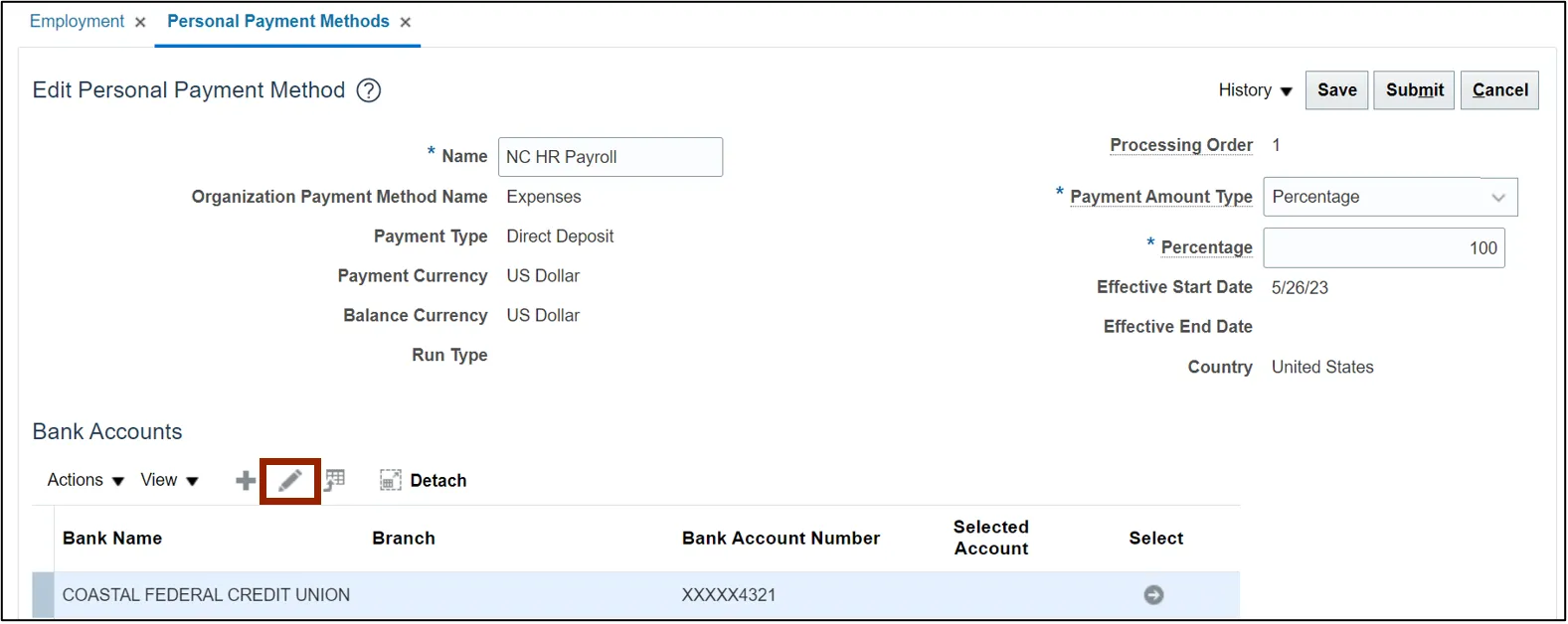This screenshot has width=1568, height=624.
Task: Click the pencil edit icon
Action: click(x=289, y=482)
